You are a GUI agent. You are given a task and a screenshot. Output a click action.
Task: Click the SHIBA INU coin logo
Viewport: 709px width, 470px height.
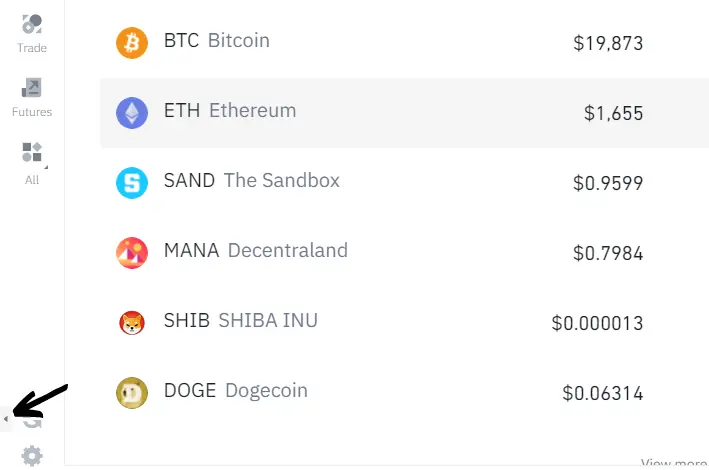pos(132,323)
